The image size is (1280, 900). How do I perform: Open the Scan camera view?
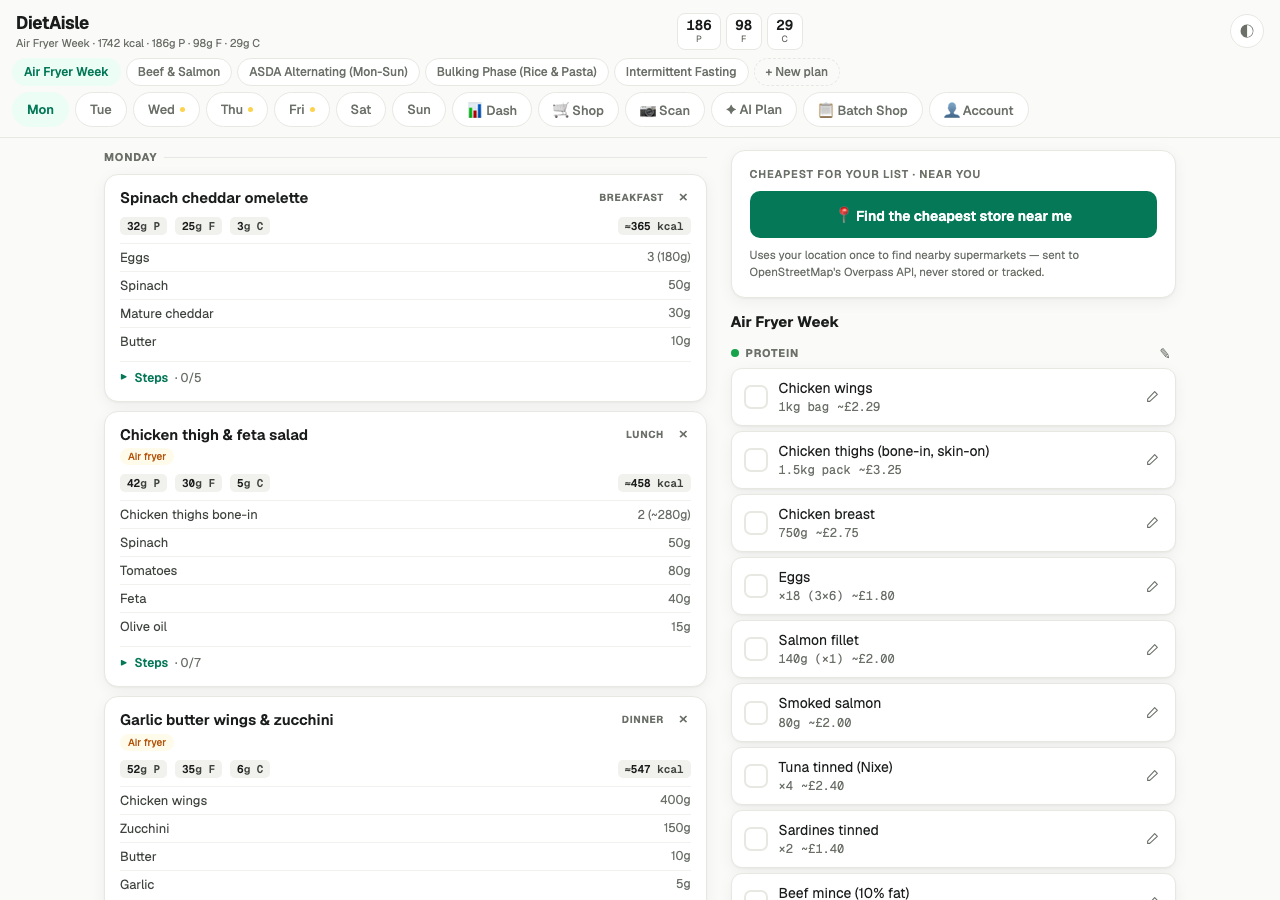pyautogui.click(x=665, y=110)
